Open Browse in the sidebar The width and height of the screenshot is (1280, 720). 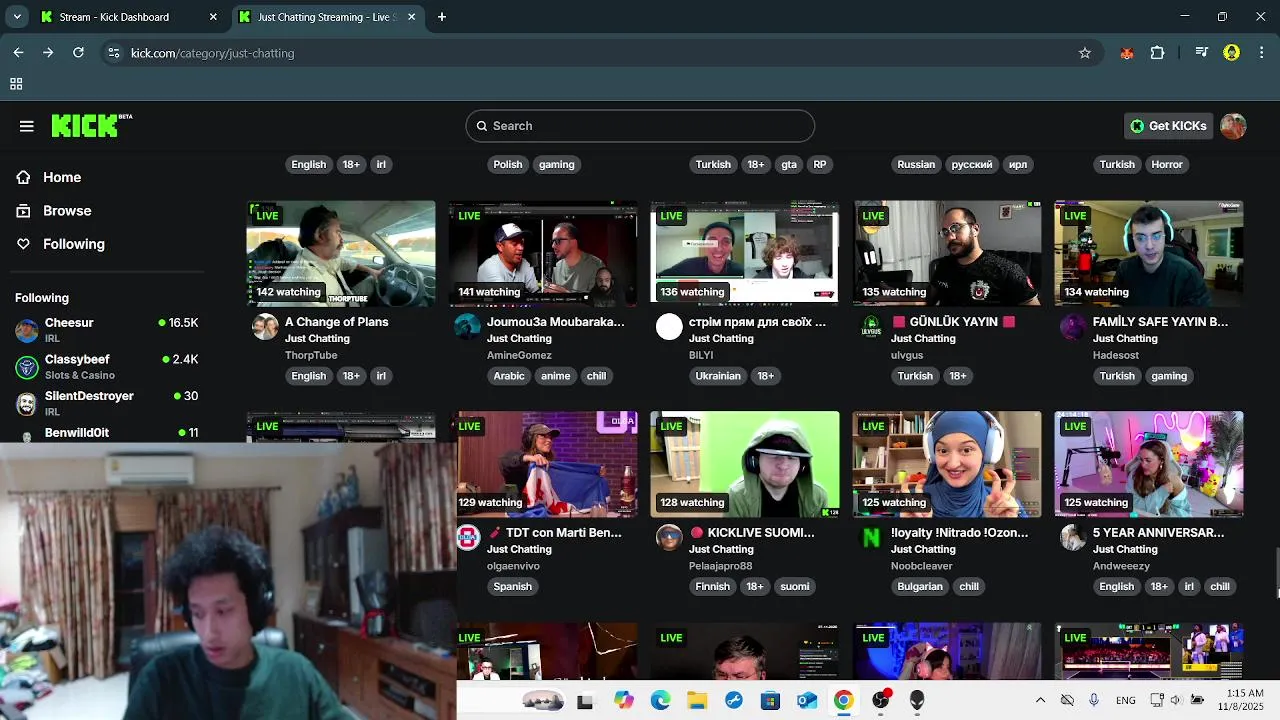(x=67, y=211)
